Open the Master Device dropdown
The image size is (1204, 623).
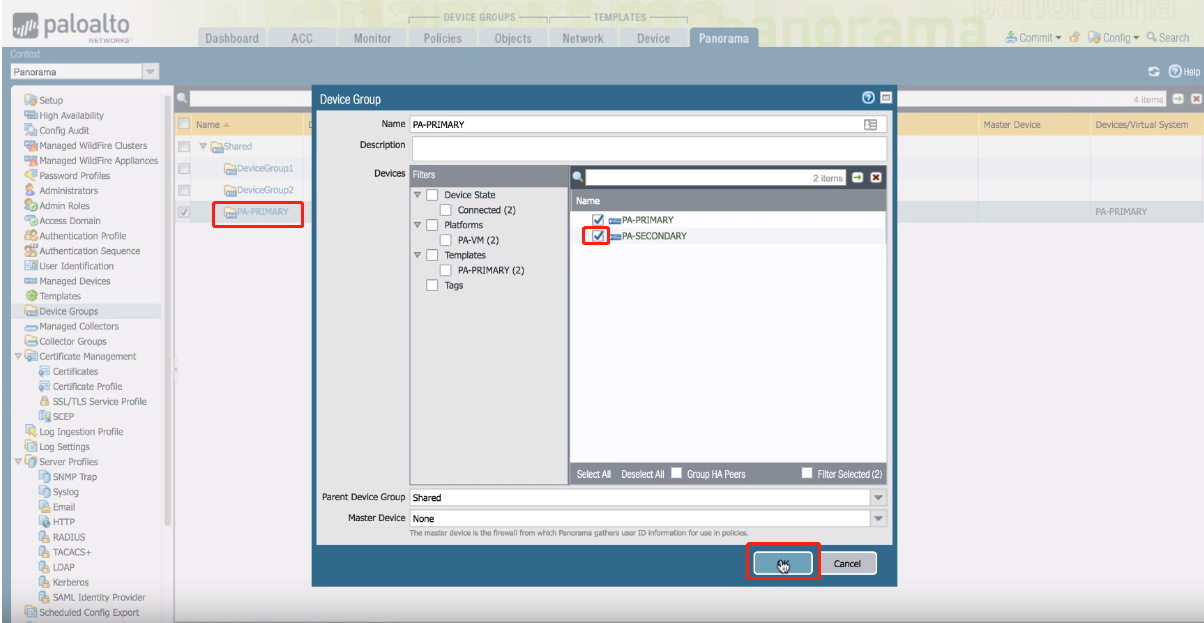(878, 519)
